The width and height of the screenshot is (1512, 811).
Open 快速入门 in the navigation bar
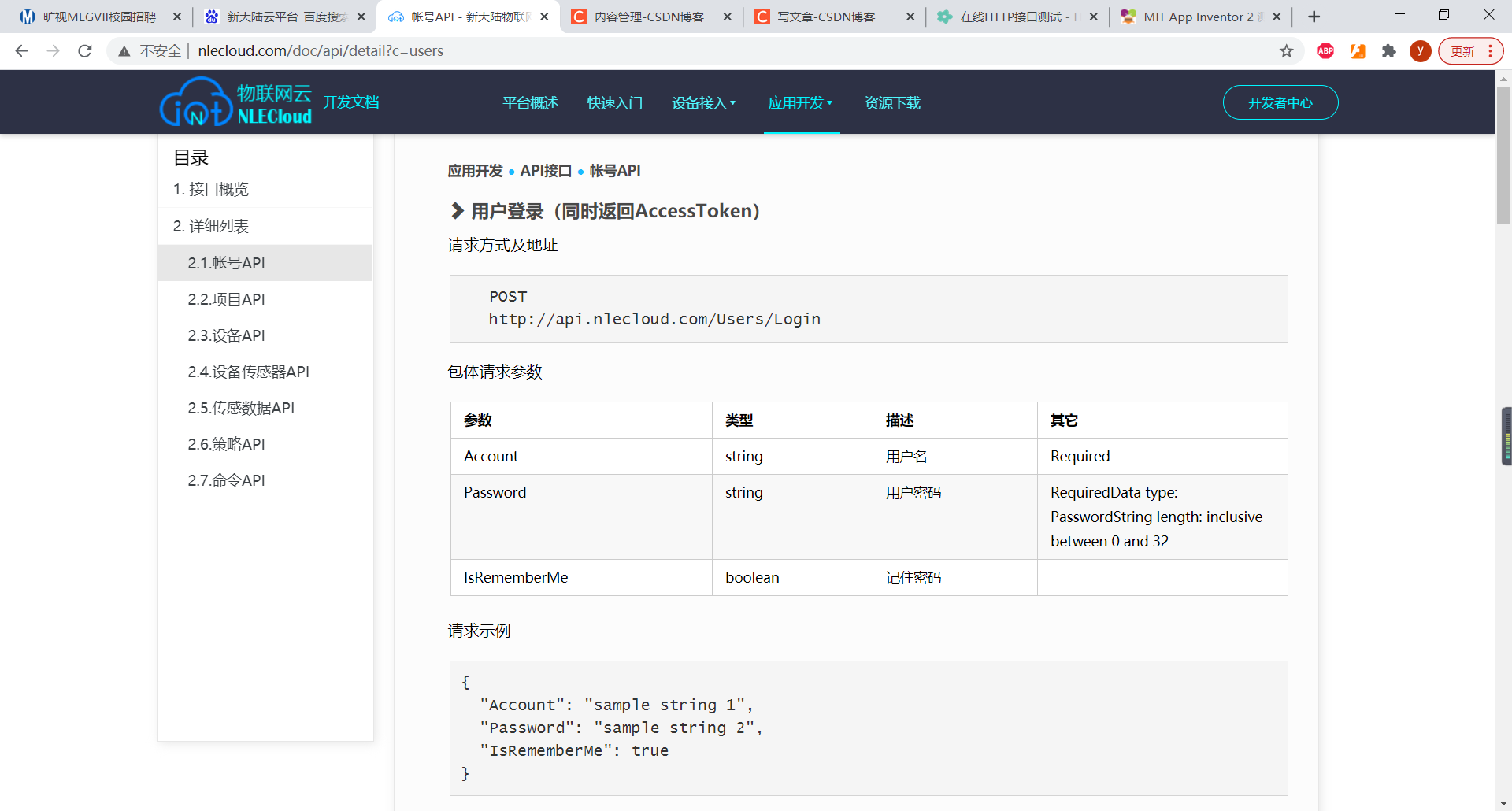615,103
